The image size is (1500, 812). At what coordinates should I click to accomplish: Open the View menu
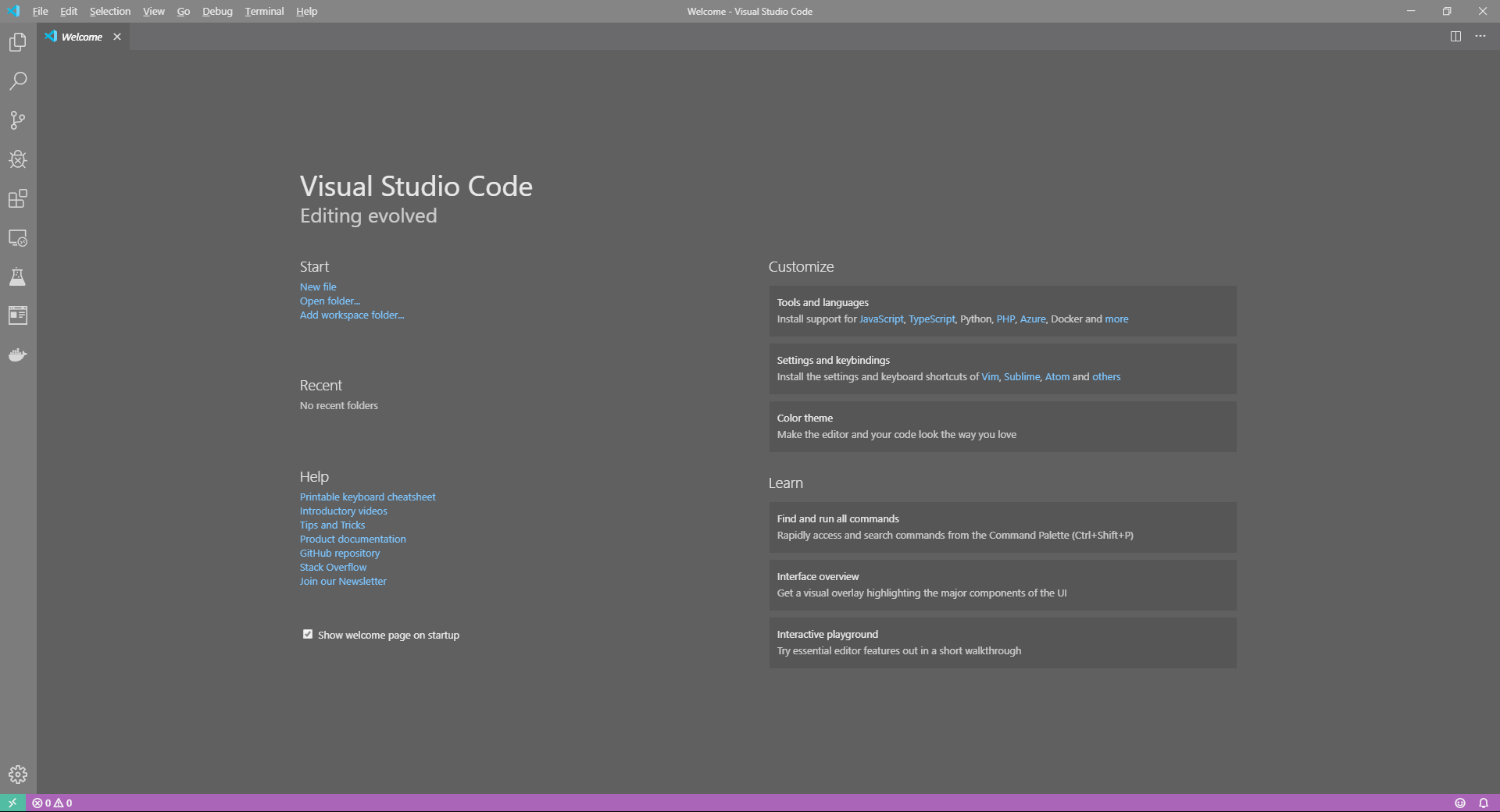point(154,11)
